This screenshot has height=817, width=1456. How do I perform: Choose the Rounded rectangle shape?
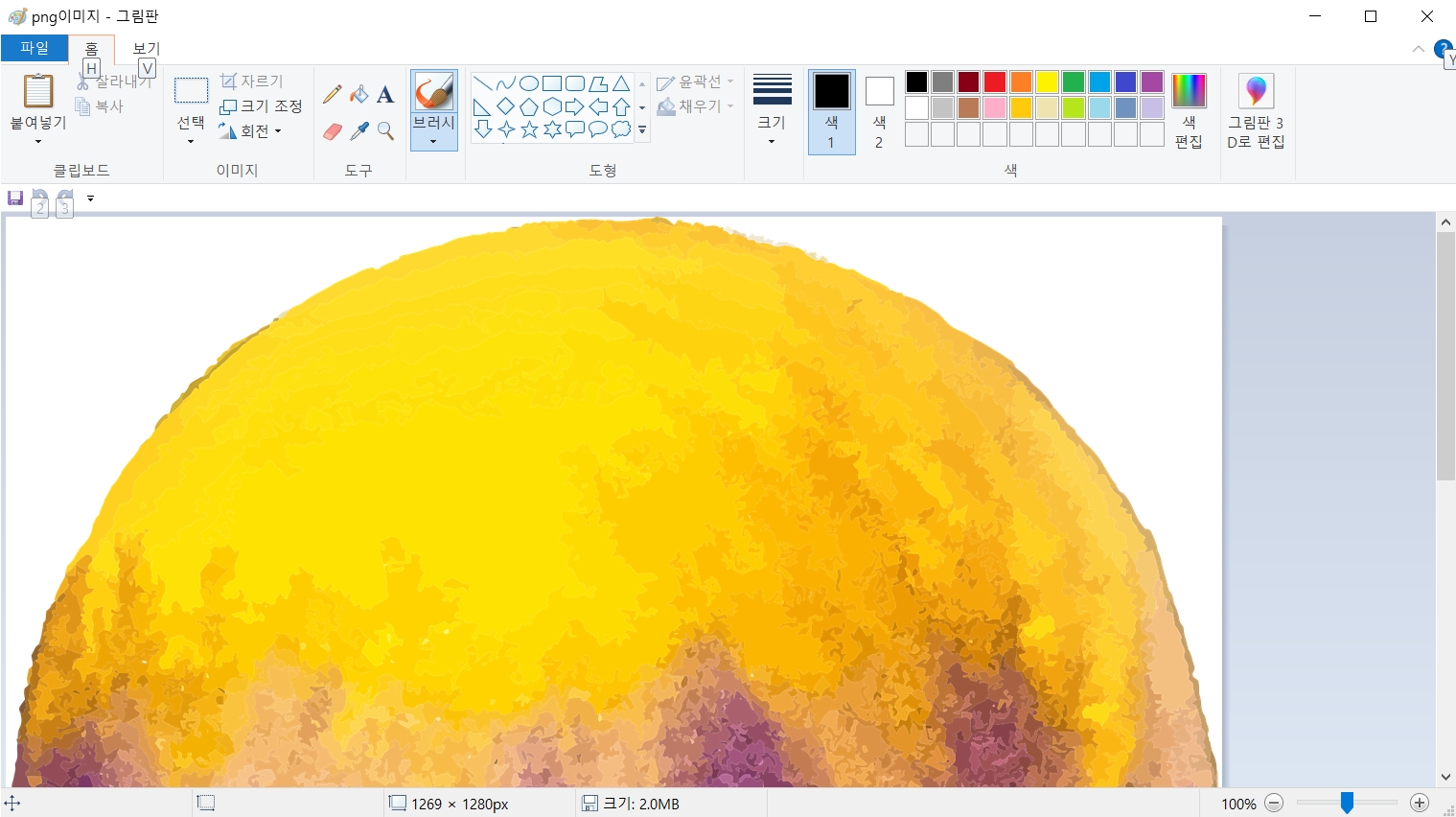[x=575, y=83]
